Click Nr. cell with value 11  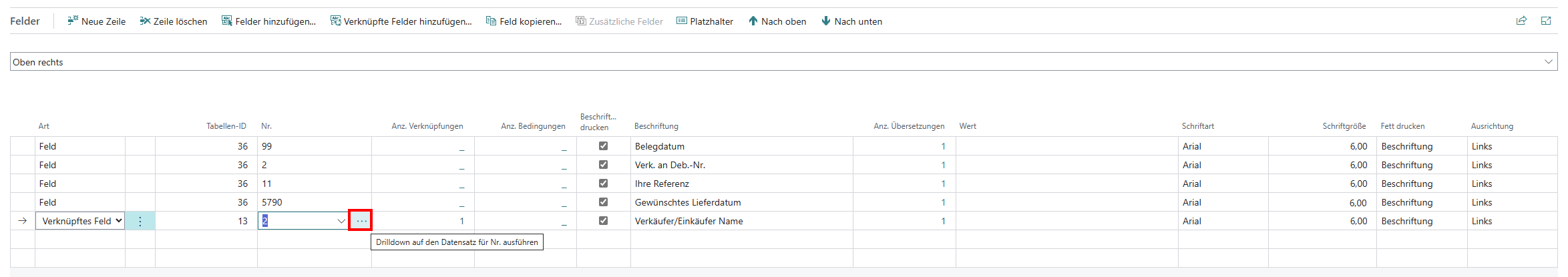[314, 184]
